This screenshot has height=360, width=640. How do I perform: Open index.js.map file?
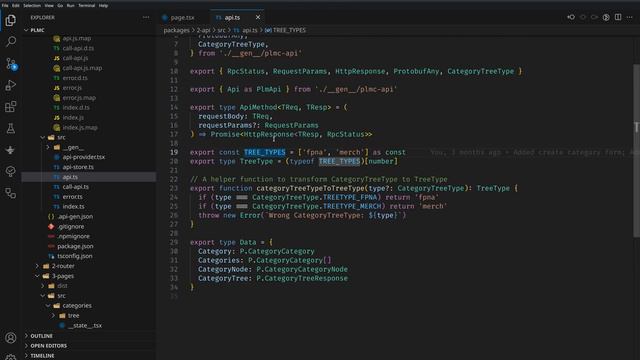80,127
